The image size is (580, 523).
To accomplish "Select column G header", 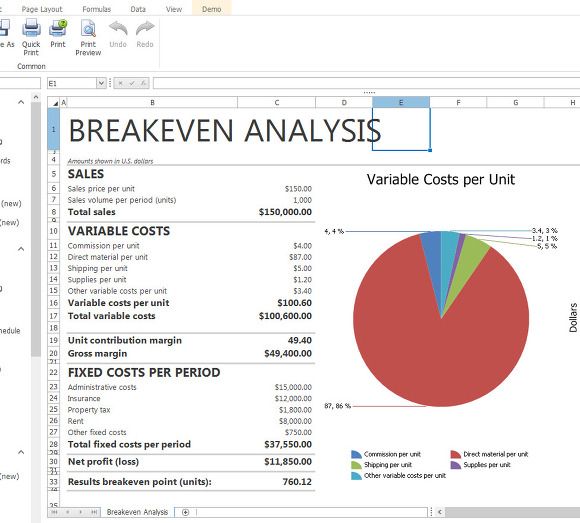I will pos(515,102).
